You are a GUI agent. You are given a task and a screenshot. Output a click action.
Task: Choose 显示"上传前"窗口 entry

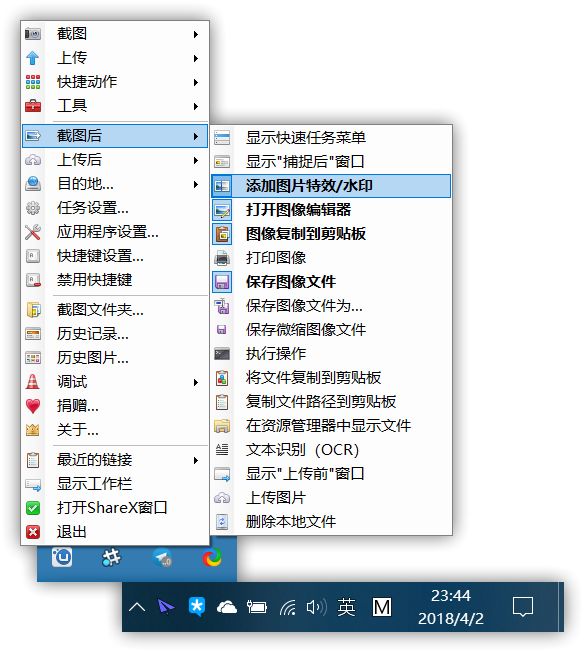(x=331, y=474)
